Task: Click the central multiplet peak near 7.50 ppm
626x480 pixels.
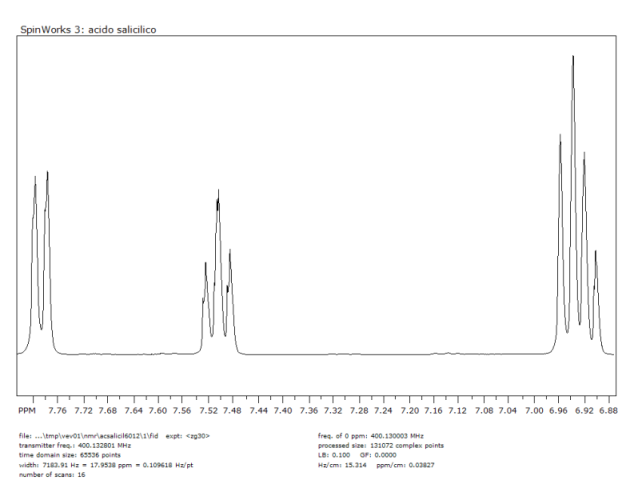Action: [x=218, y=195]
